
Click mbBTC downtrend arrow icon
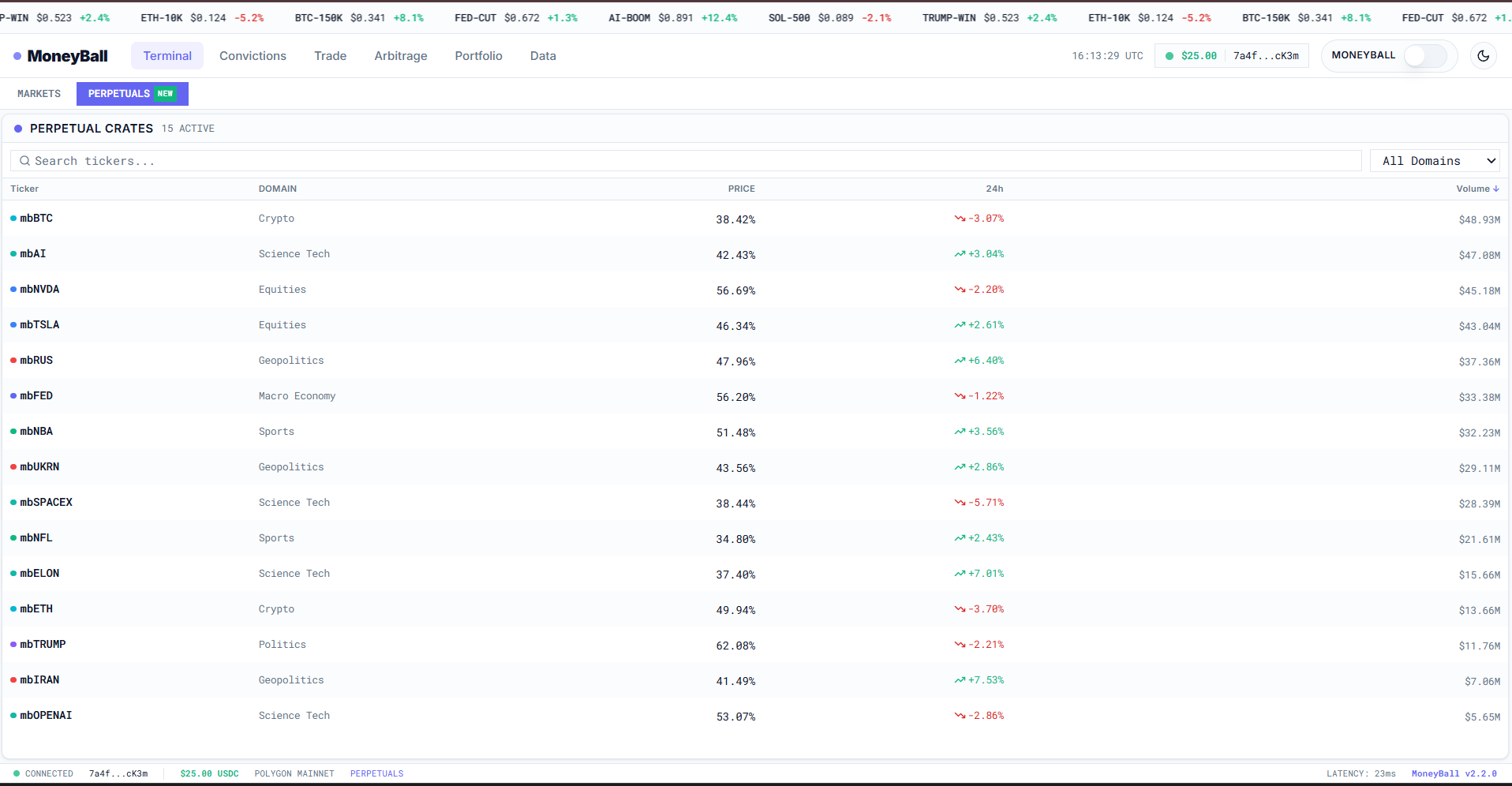[x=960, y=219]
